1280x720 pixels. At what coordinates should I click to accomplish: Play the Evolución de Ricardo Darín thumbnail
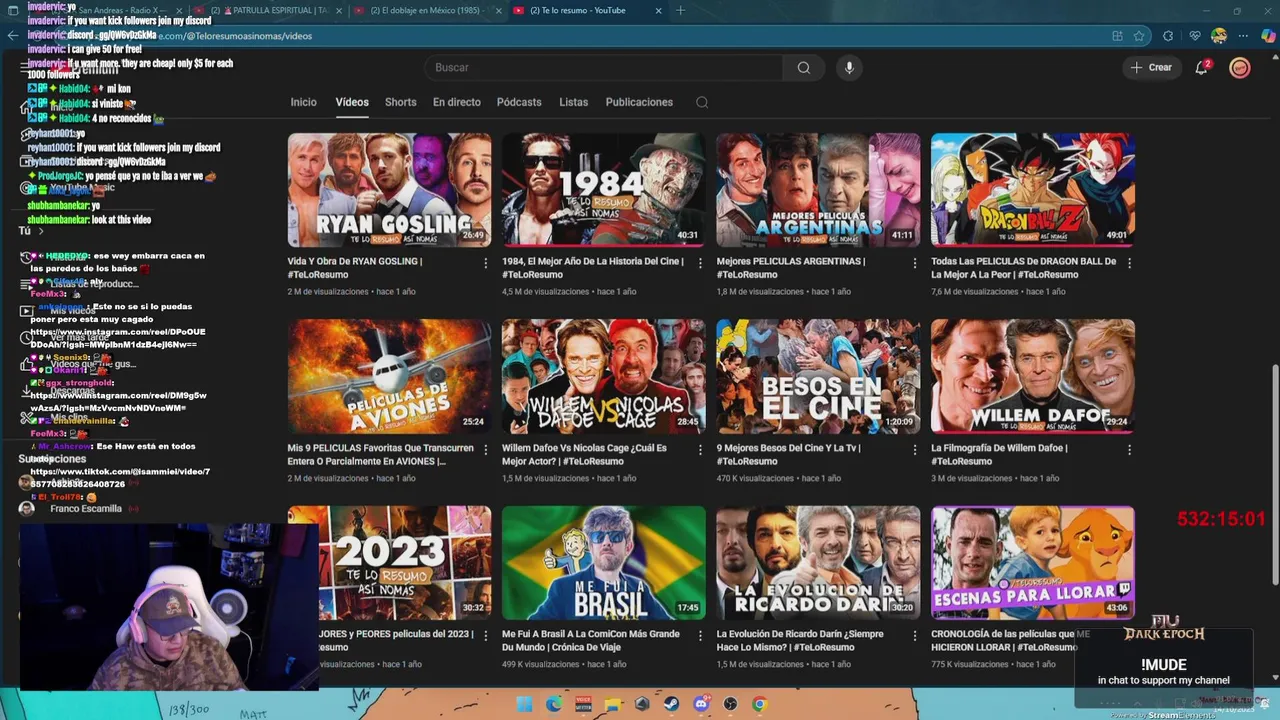pyautogui.click(x=818, y=563)
